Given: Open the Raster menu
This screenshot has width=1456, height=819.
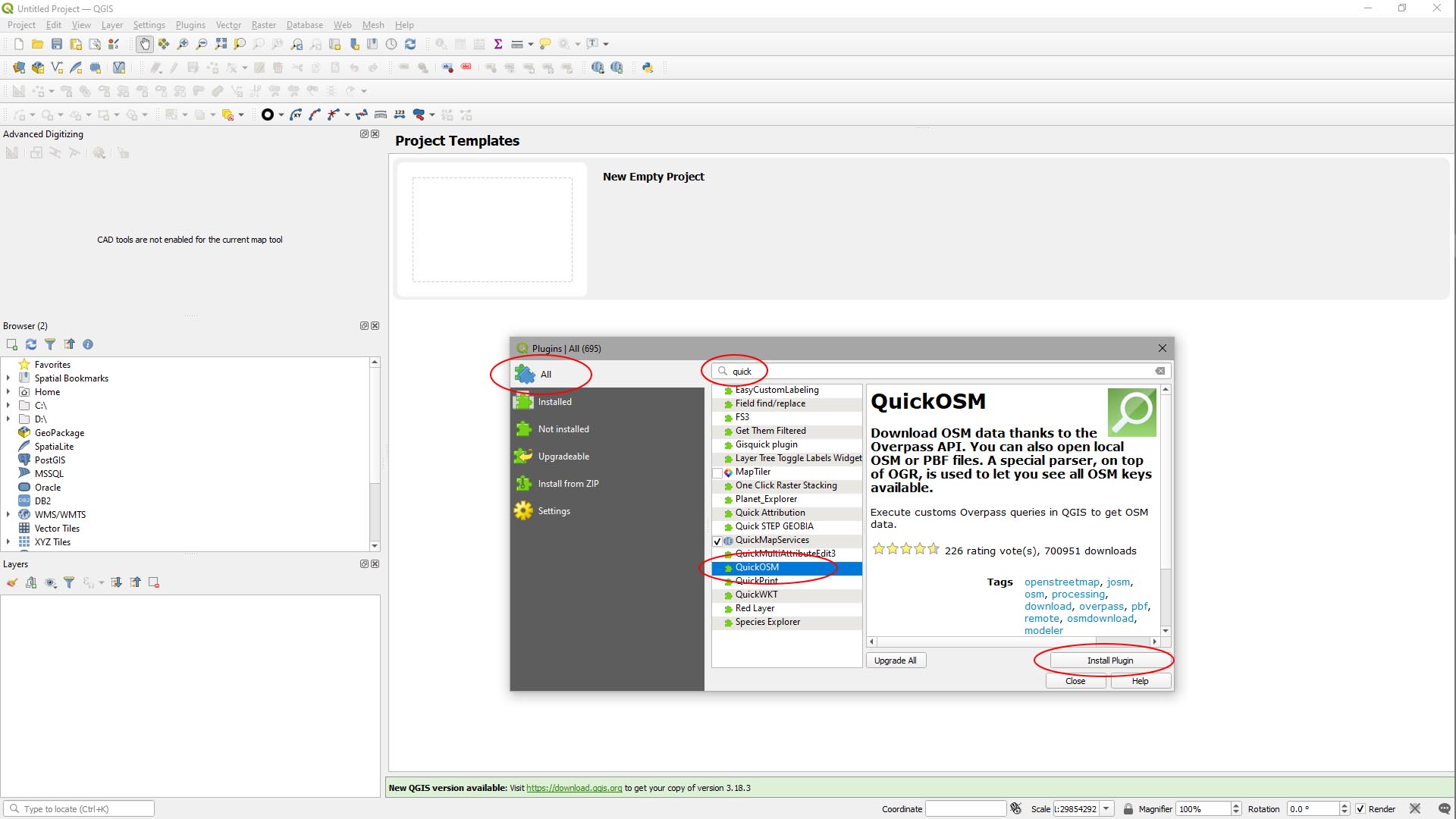Looking at the screenshot, I should pos(264,25).
